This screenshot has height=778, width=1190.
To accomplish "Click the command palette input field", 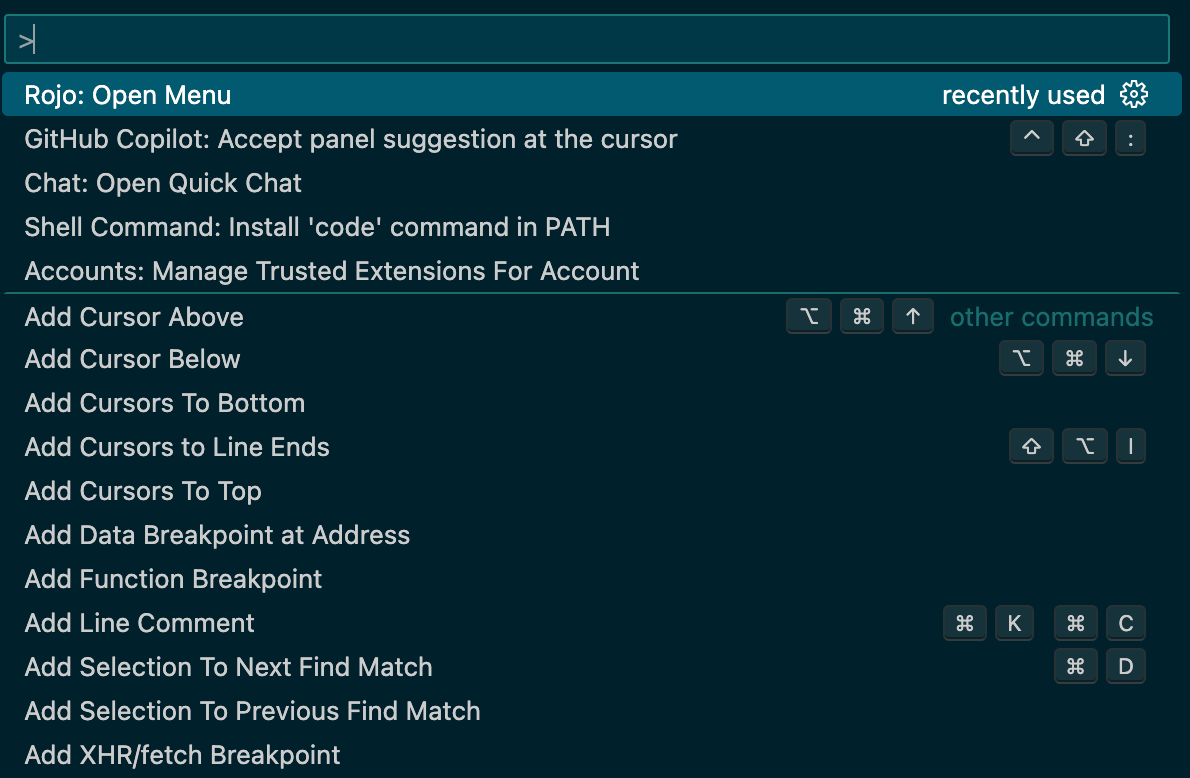I will (x=586, y=40).
